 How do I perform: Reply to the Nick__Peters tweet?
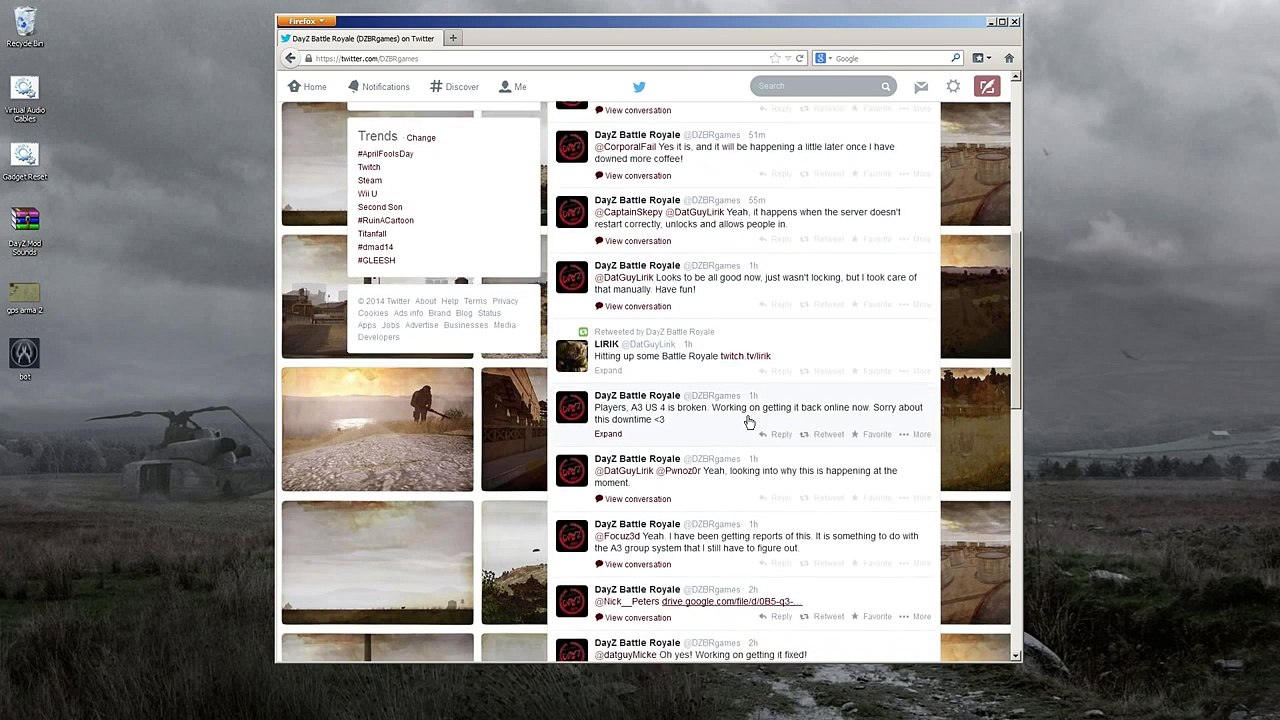(776, 617)
